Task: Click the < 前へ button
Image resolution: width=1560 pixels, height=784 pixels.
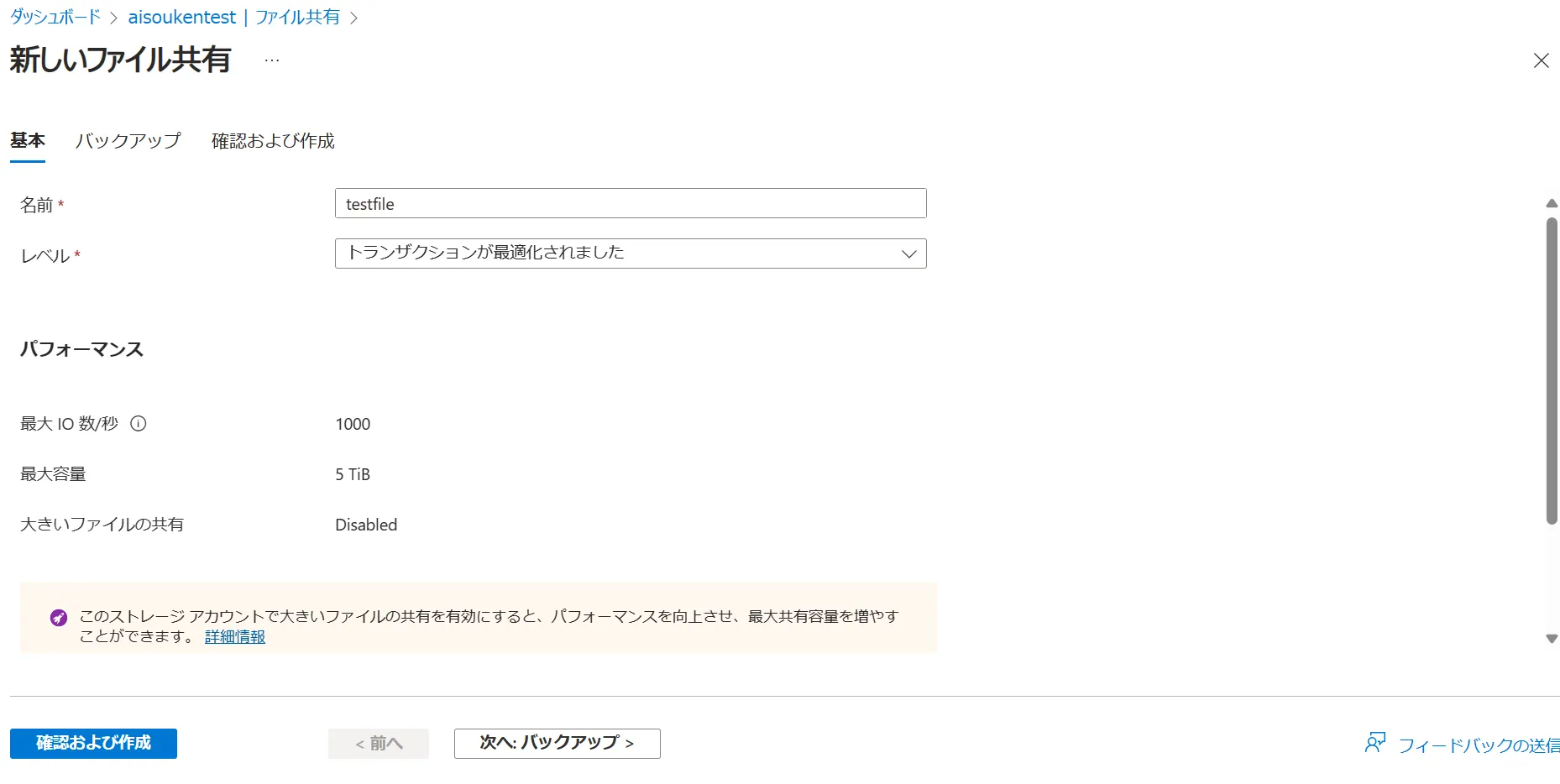Action: tap(379, 744)
